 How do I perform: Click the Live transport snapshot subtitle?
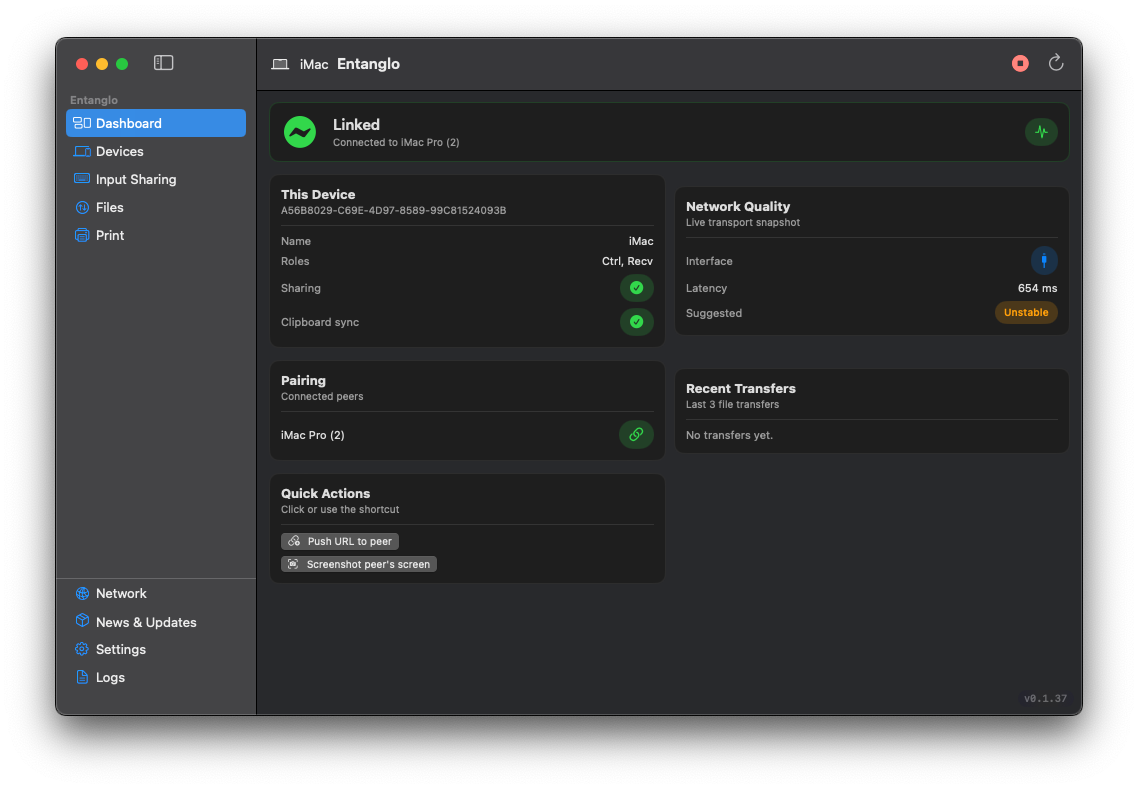coord(742,223)
